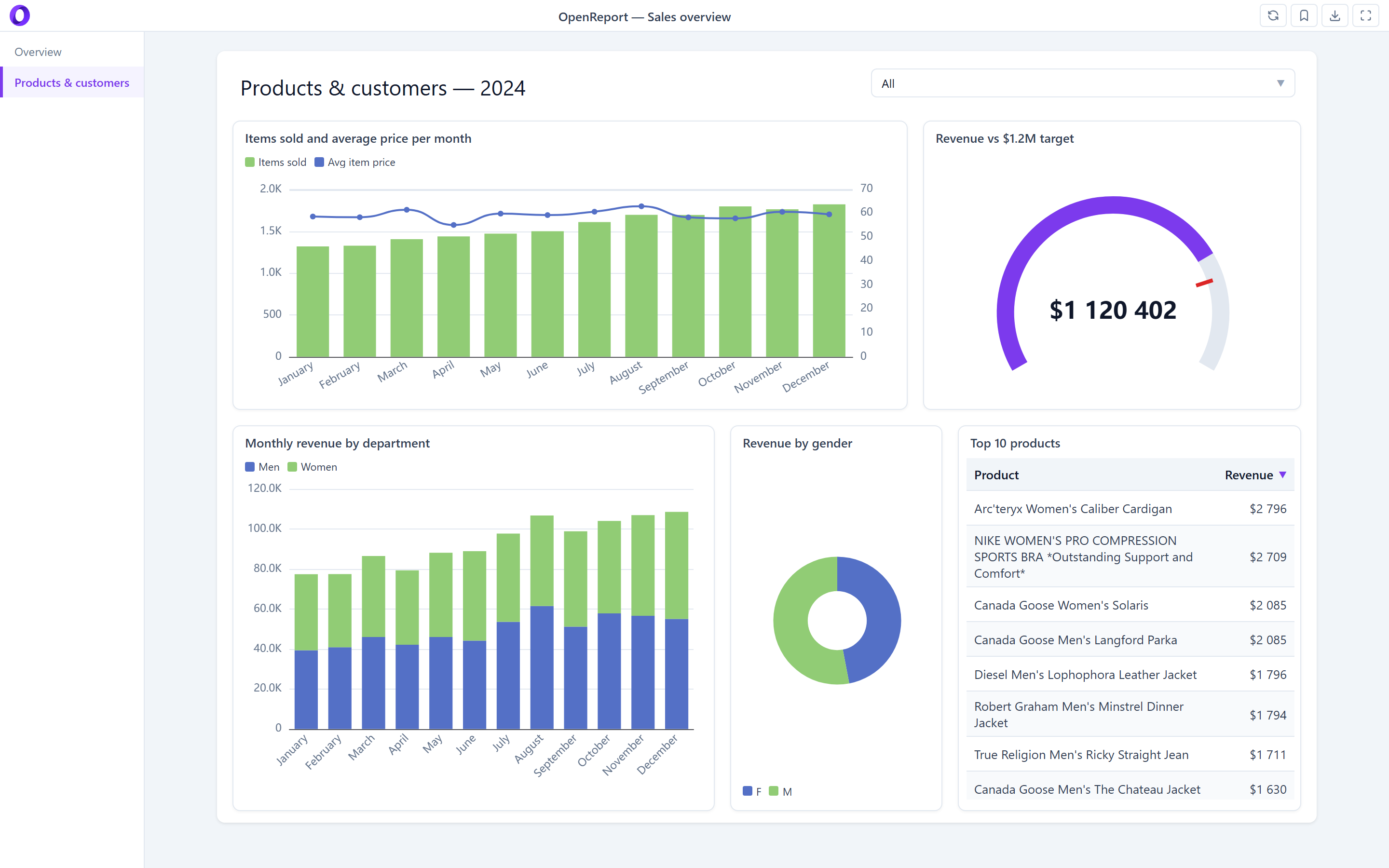This screenshot has width=1389, height=868.
Task: Open the All filter dropdown
Action: pos(1082,83)
